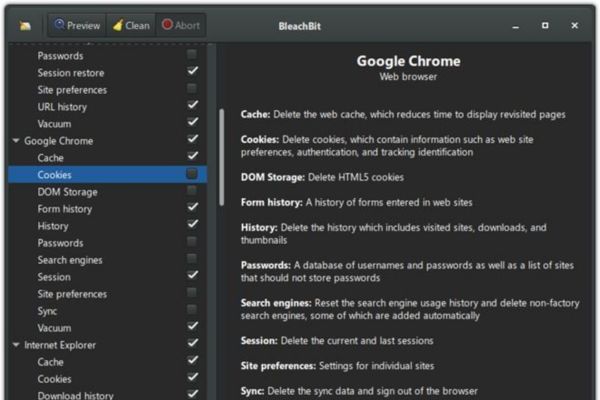Enable the top Passwords checkbox above Session restore

click(x=192, y=54)
